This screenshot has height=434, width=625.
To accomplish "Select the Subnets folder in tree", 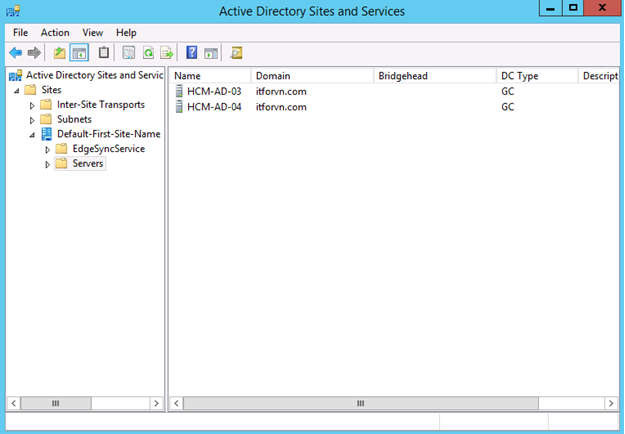I will pos(73,119).
